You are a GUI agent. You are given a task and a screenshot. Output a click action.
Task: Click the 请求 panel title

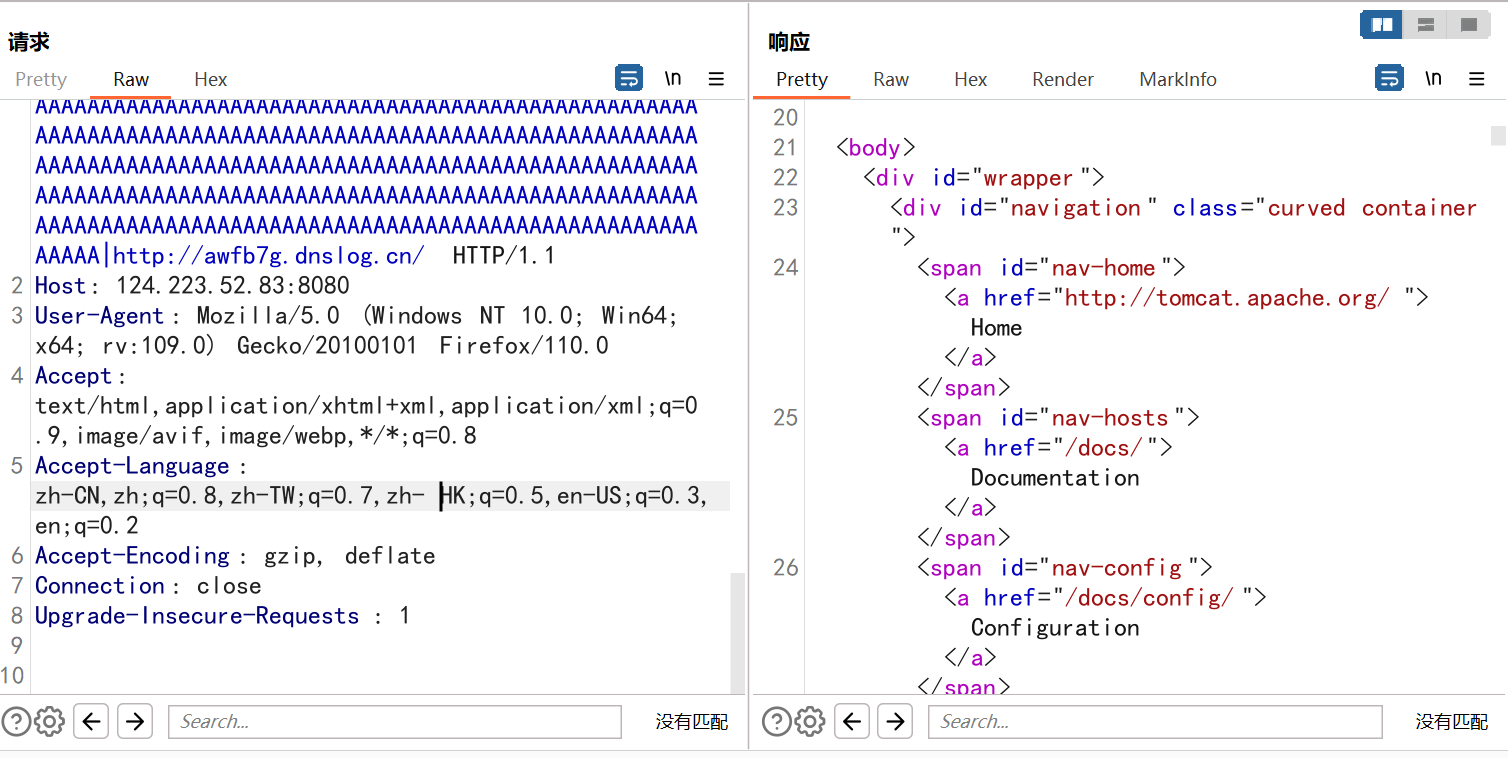(28, 42)
